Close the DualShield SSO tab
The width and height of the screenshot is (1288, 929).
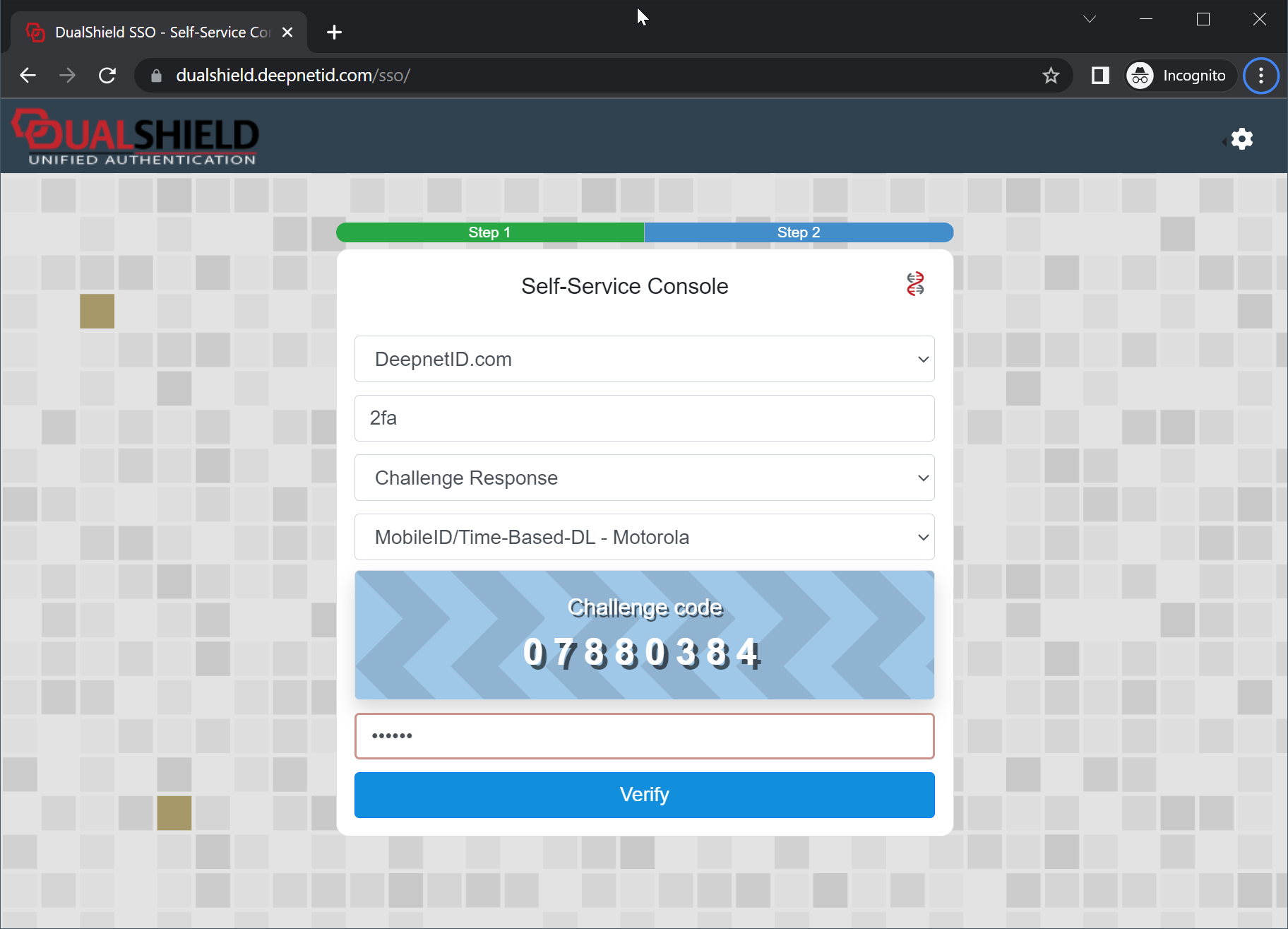click(287, 32)
